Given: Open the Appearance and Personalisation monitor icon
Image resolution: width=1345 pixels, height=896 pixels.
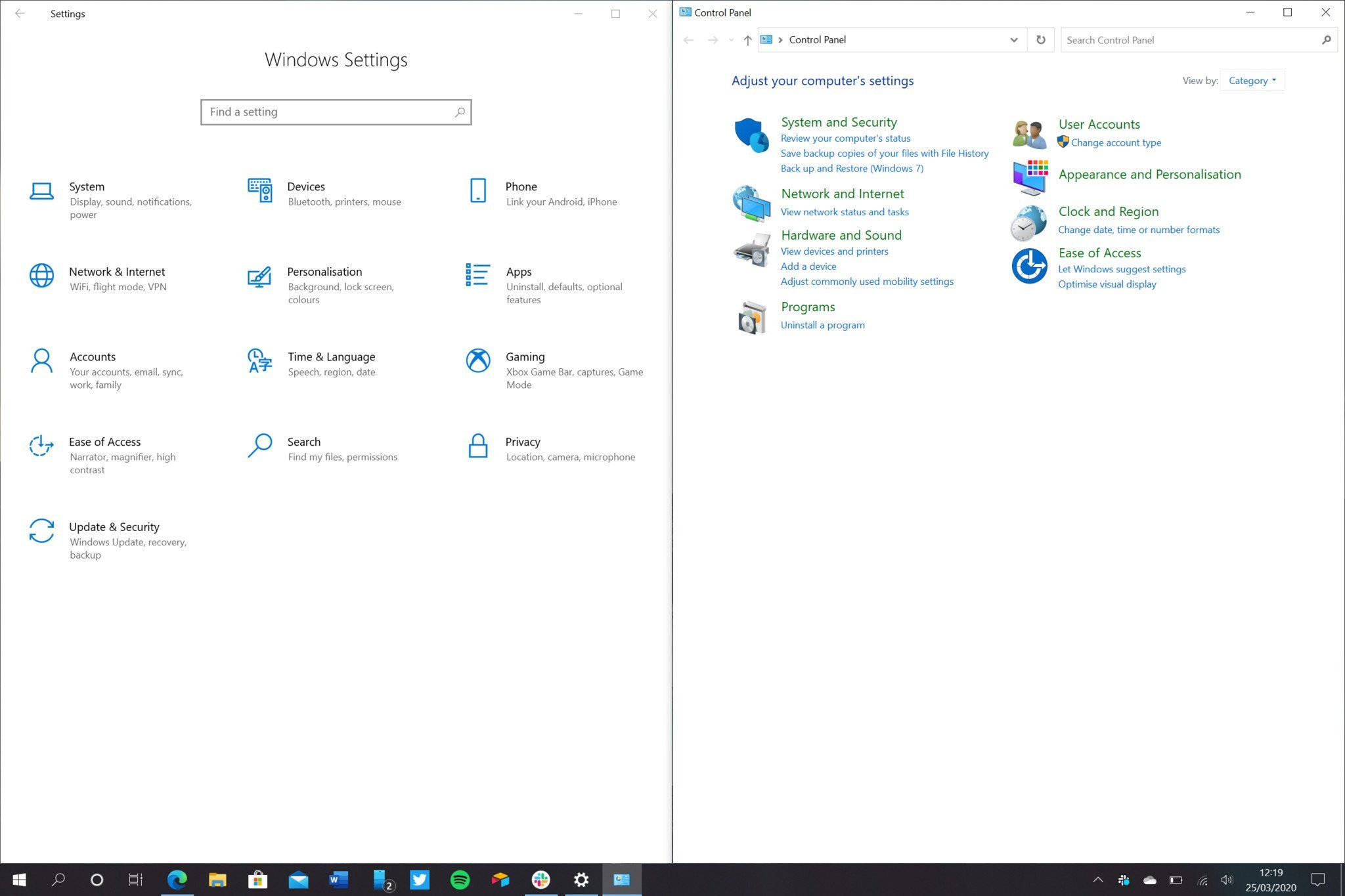Looking at the screenshot, I should (x=1030, y=177).
